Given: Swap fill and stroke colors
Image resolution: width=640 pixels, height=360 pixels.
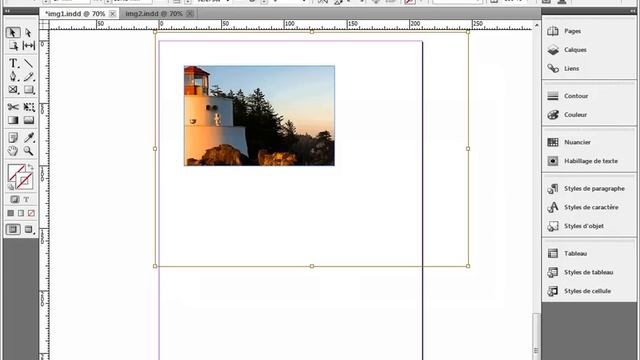Looking at the screenshot, I should coord(30,167).
